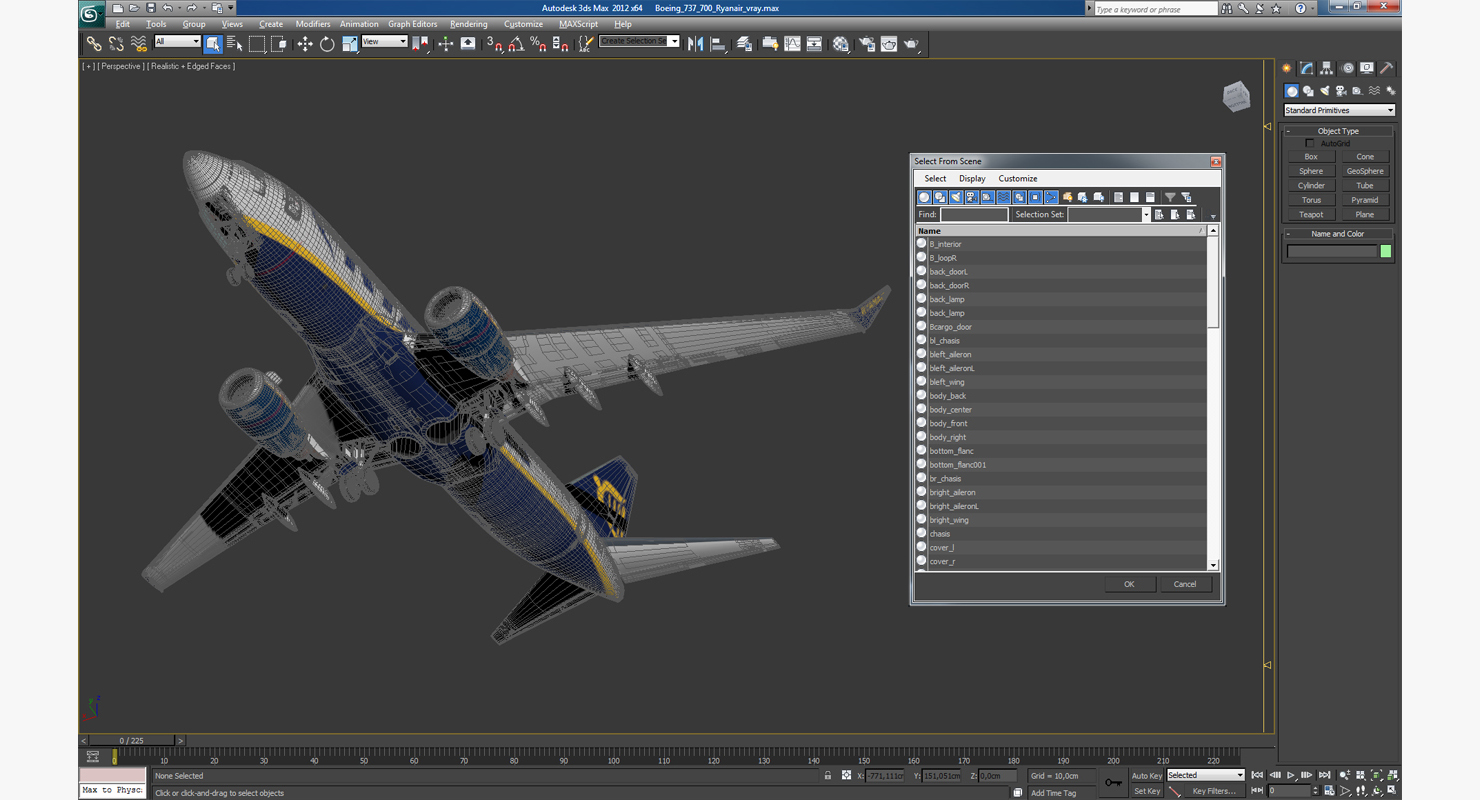Switch to the Hierarchy panel tab
The width and height of the screenshot is (1480, 800).
tap(1327, 69)
